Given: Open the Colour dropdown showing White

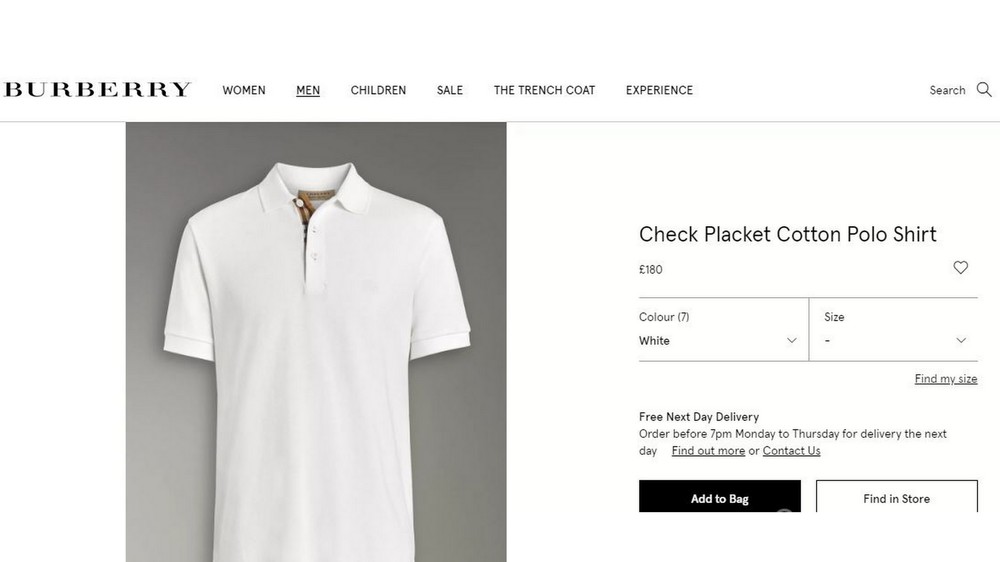Looking at the screenshot, I should click(x=718, y=340).
